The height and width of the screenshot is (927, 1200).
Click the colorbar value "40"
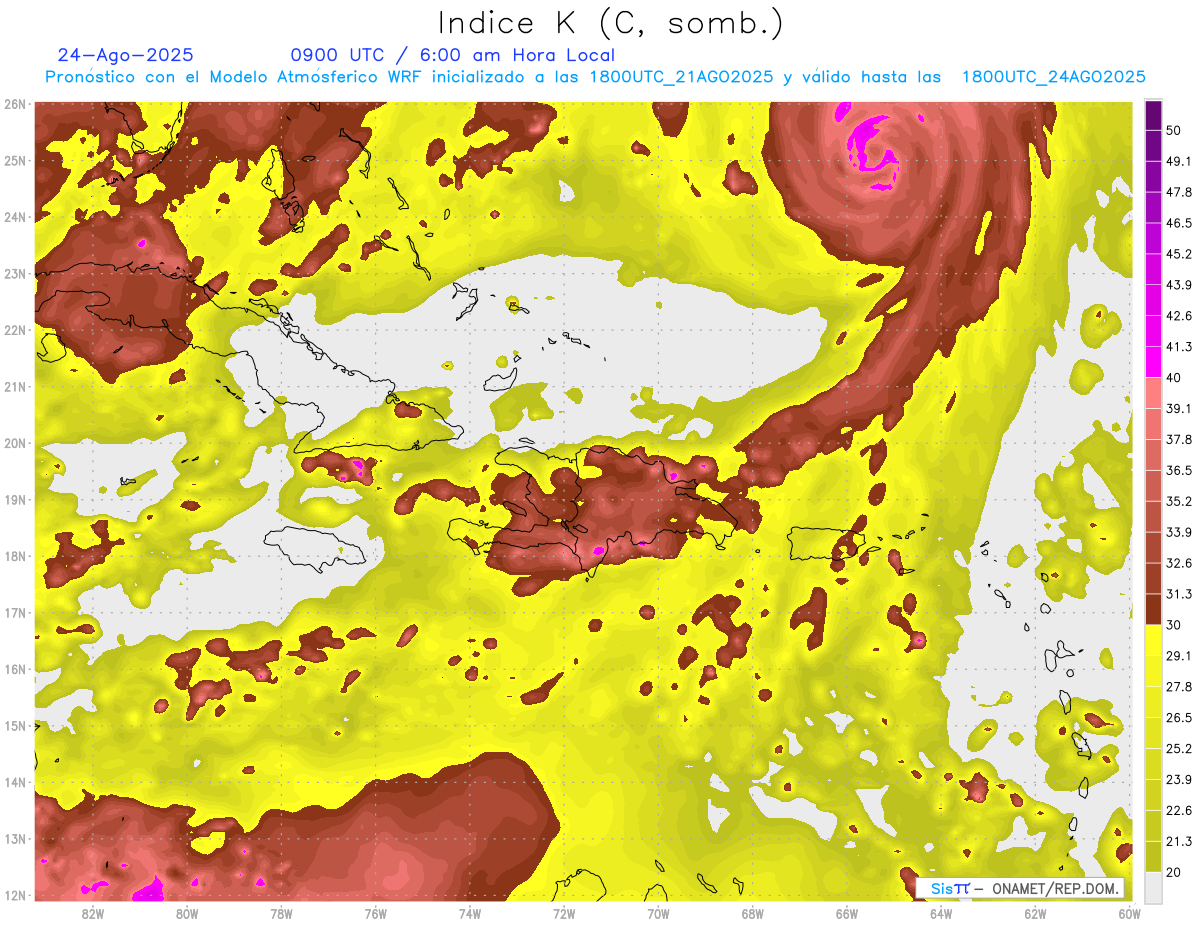(1174, 377)
